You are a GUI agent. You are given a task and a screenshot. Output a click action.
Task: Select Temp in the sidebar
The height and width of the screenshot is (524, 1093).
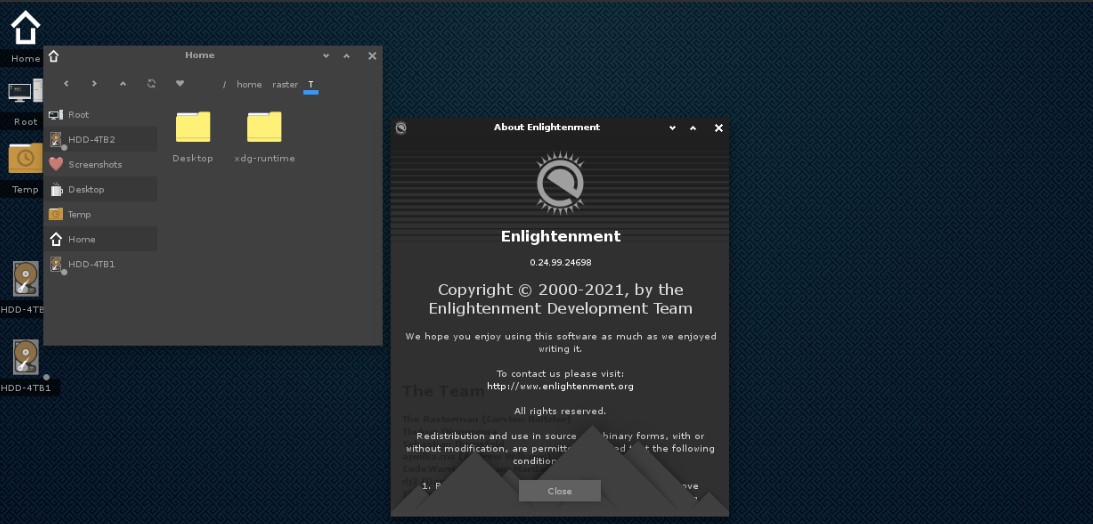pos(102,215)
